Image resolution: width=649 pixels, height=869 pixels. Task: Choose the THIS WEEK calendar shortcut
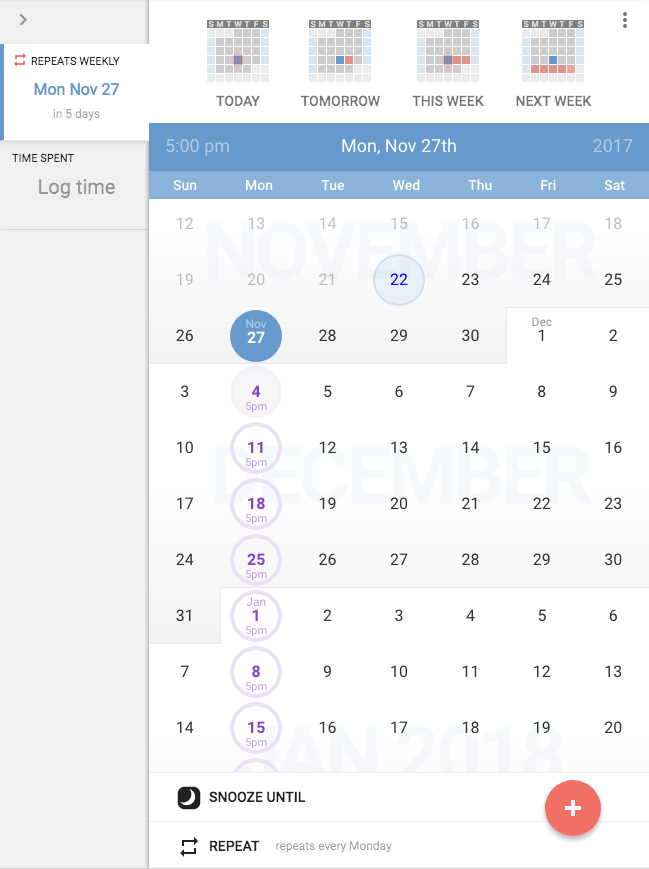tap(448, 52)
